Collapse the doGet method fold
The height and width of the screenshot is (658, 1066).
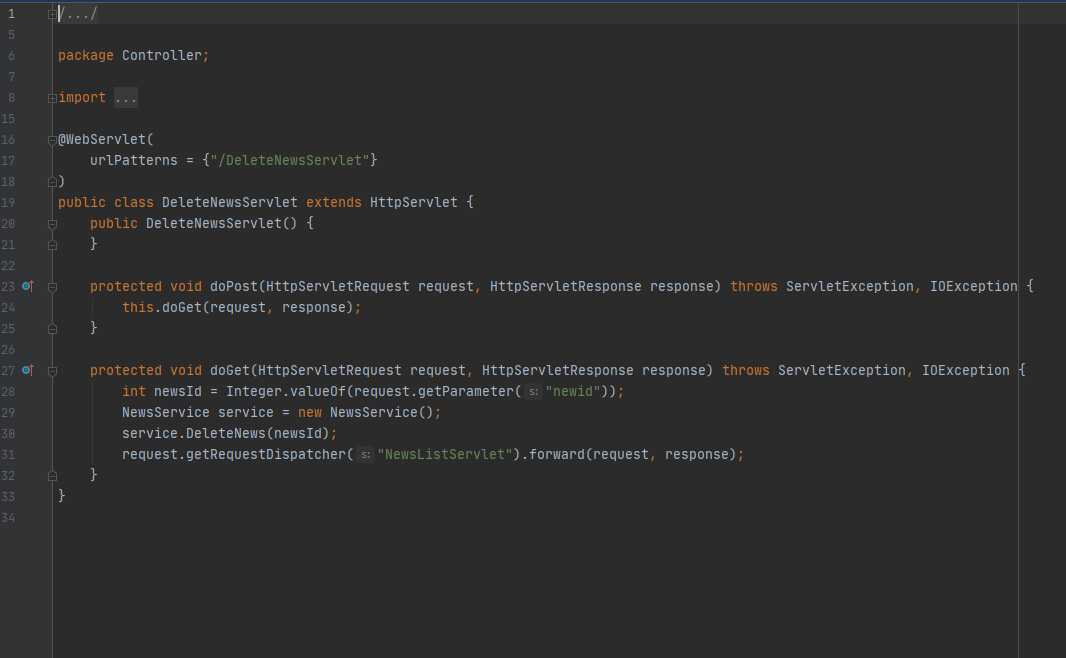pos(52,371)
